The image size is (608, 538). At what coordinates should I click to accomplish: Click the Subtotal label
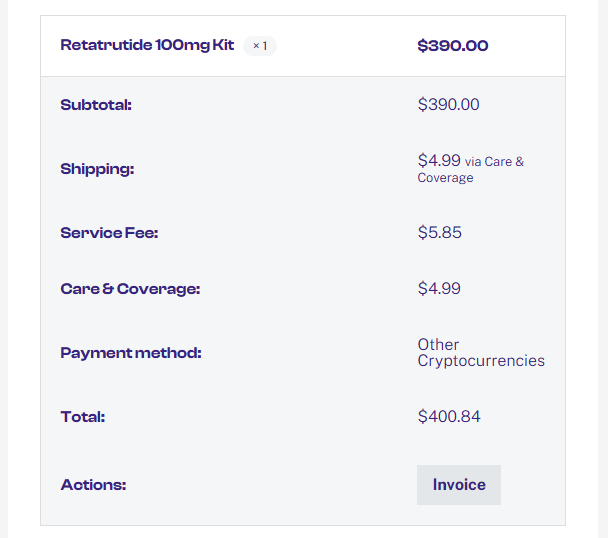pos(96,104)
